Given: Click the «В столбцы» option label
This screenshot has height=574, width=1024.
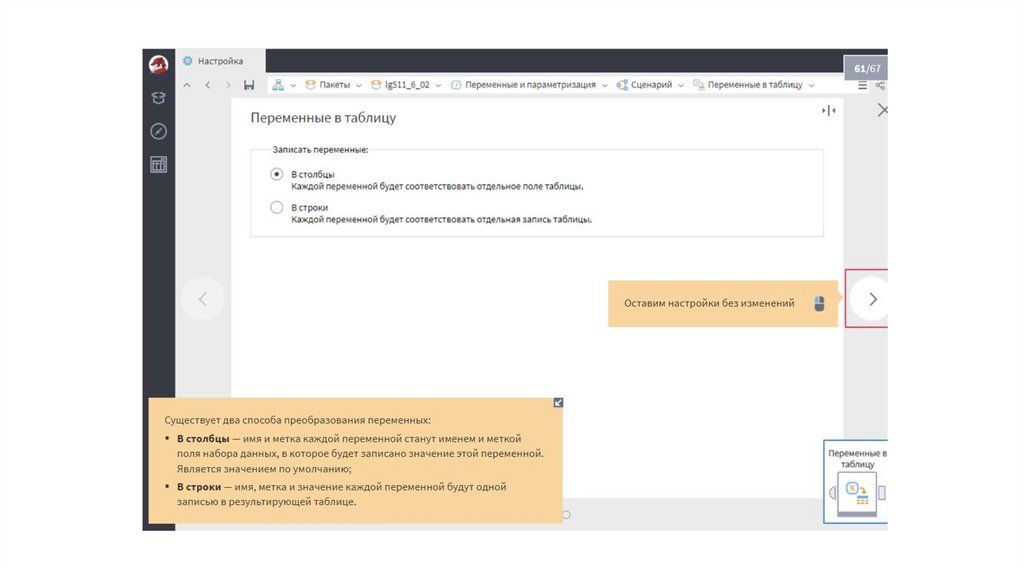Looking at the screenshot, I should [313, 174].
